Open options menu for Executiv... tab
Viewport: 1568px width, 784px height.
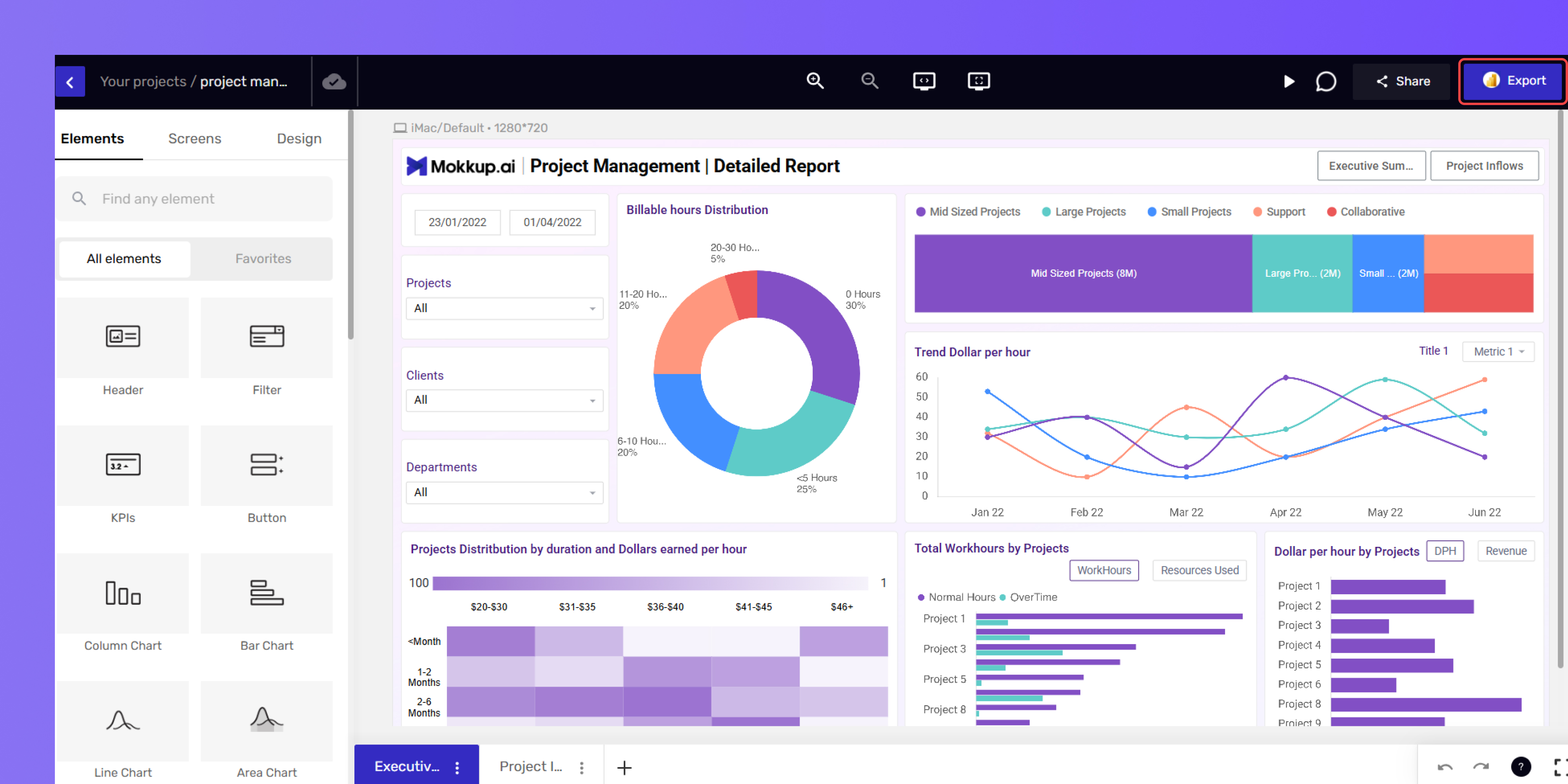[457, 768]
